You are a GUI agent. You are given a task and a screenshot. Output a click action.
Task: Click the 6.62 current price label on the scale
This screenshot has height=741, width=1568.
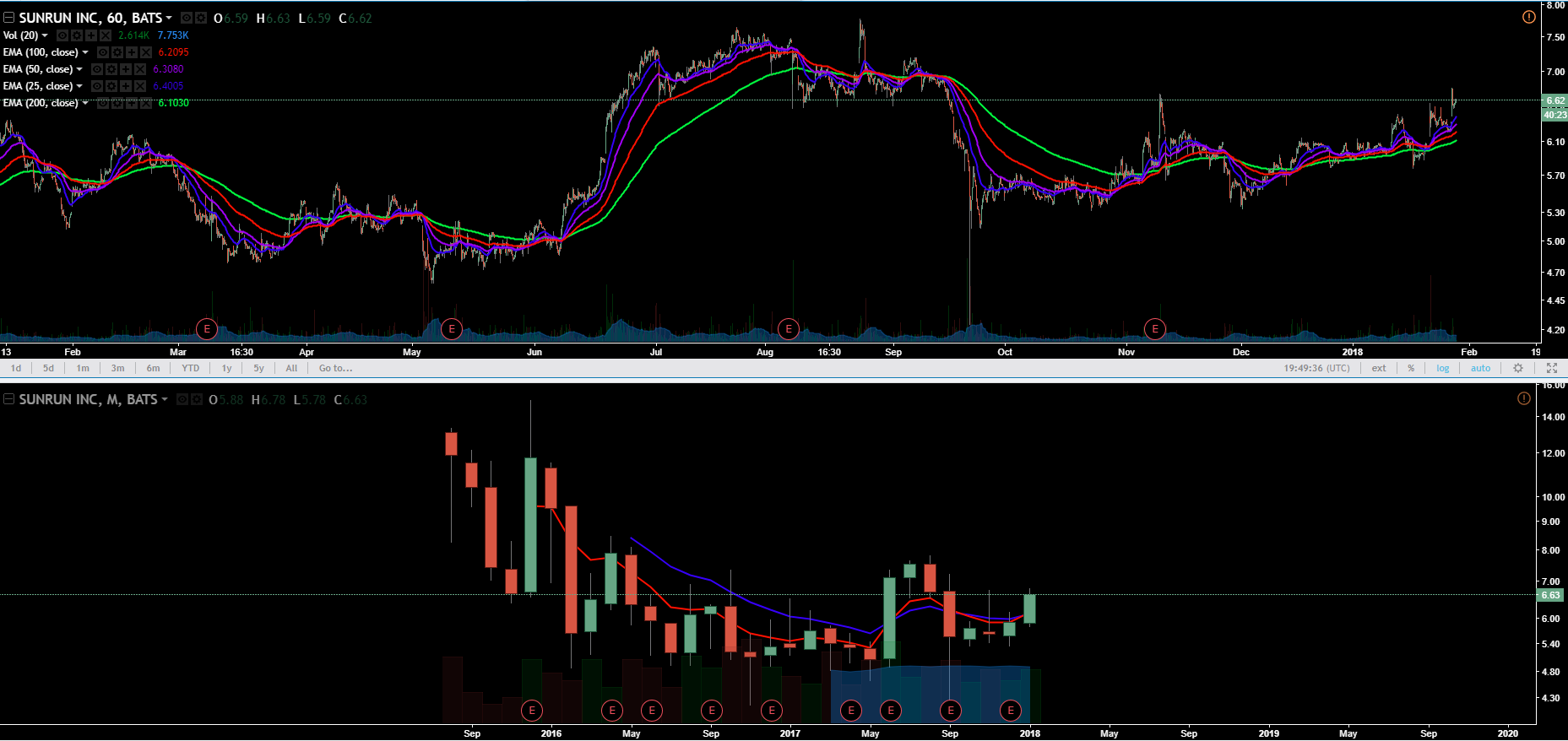1554,100
